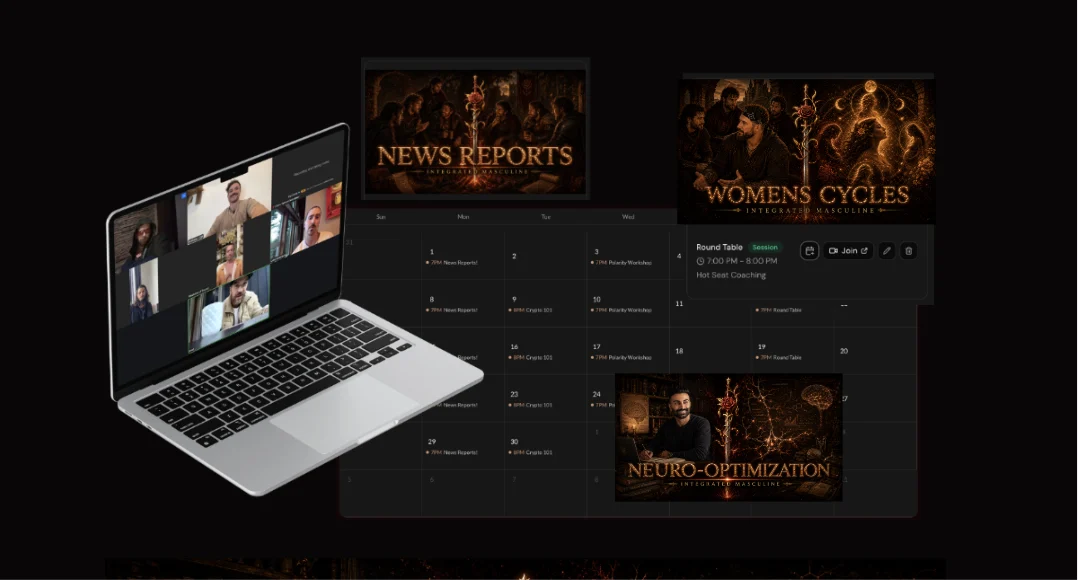Viewport: 1078px width, 580px height.
Task: Click the Join video button for Round Table
Action: 848,251
